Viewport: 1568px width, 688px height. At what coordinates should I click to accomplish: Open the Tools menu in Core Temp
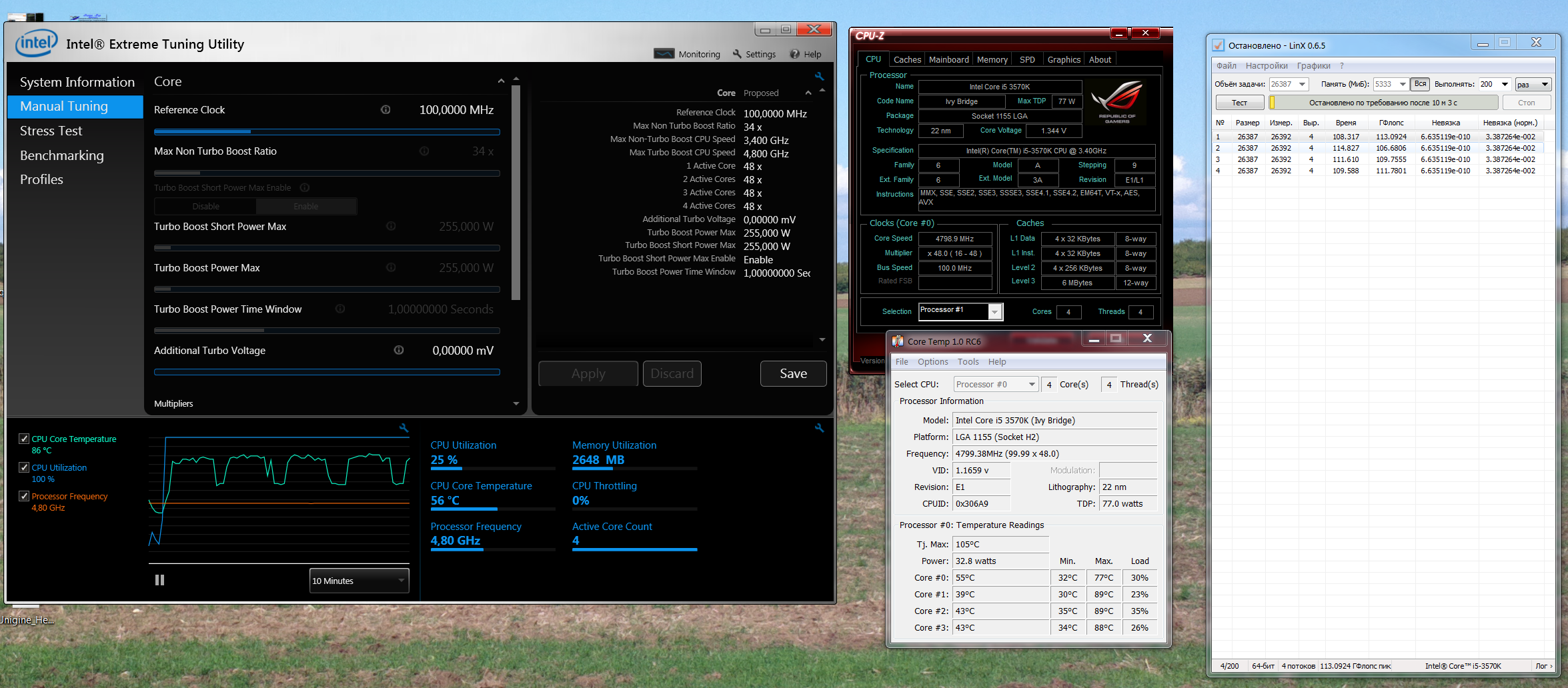click(968, 361)
